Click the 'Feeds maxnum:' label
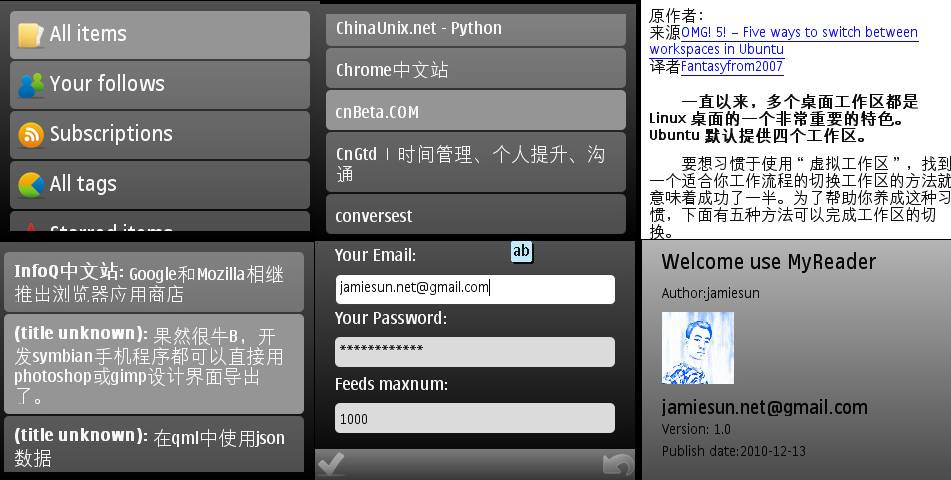This screenshot has width=951, height=480. tap(391, 384)
